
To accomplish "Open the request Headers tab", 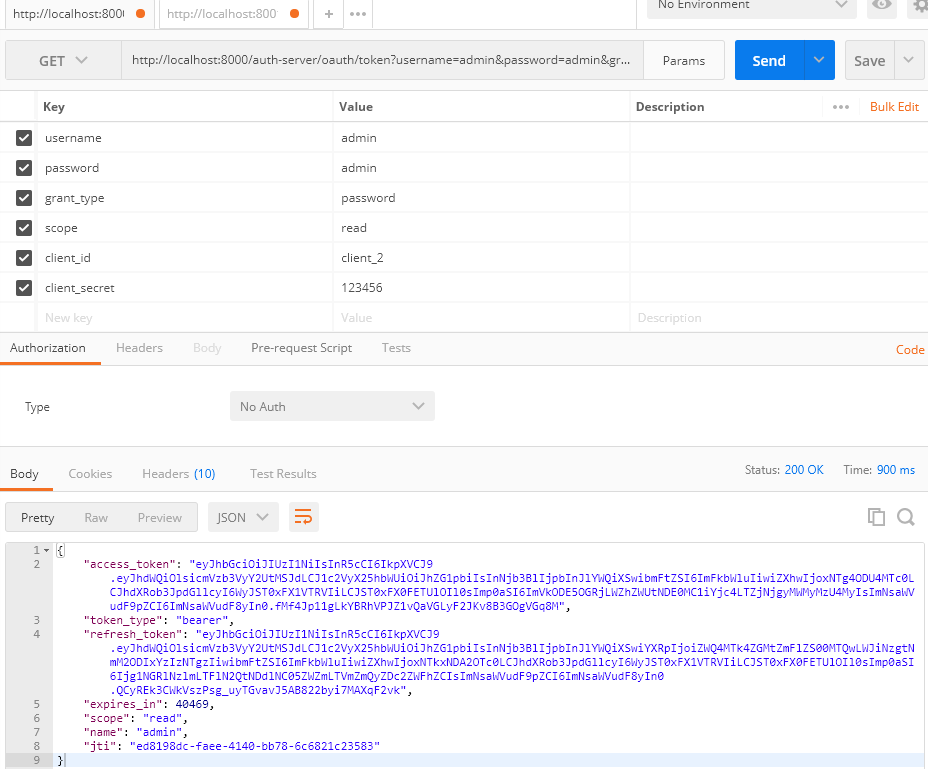I will pyautogui.click(x=139, y=348).
